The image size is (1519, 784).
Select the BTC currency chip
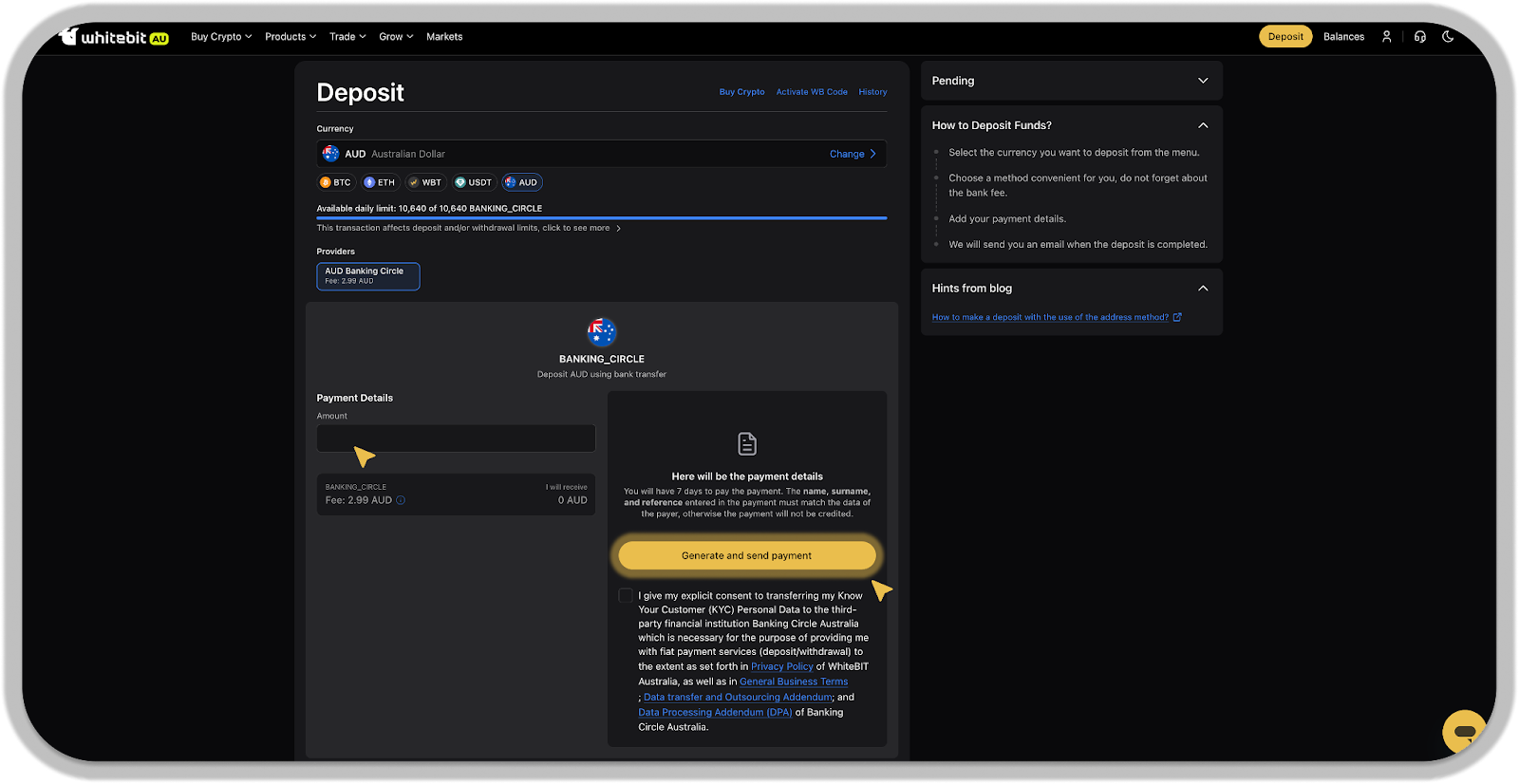coord(336,182)
